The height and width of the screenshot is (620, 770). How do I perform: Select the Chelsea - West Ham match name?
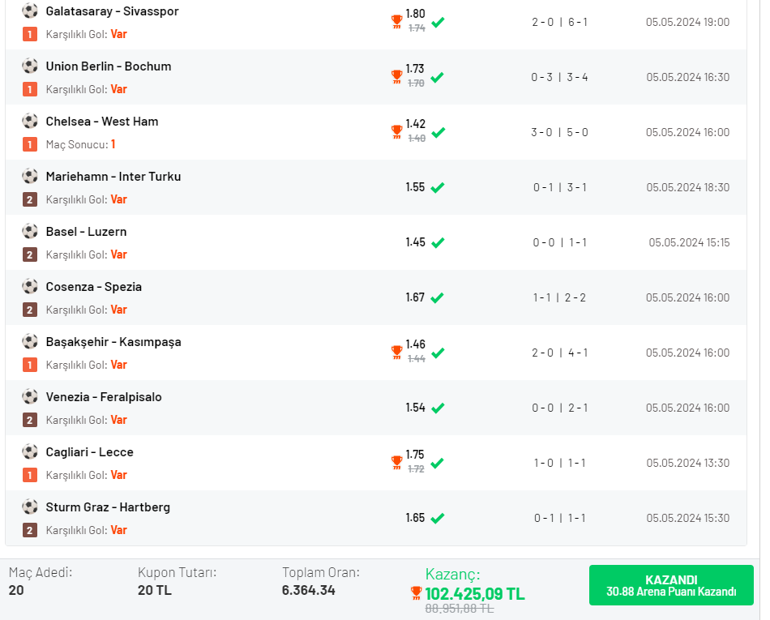[102, 121]
